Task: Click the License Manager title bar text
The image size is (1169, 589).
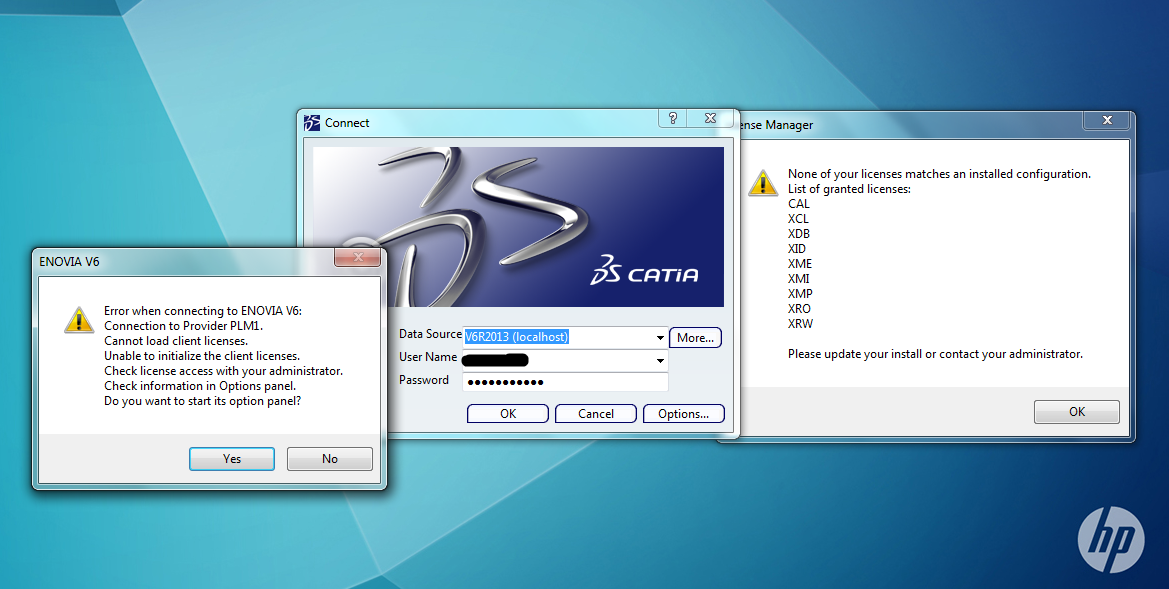Action: (775, 125)
